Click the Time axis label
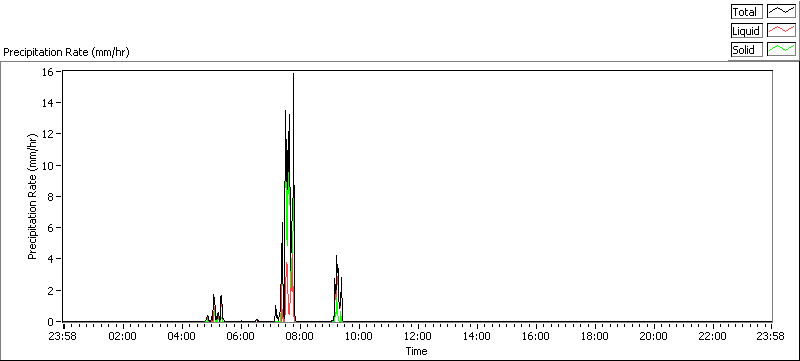The height and width of the screenshot is (361, 800). pos(416,351)
